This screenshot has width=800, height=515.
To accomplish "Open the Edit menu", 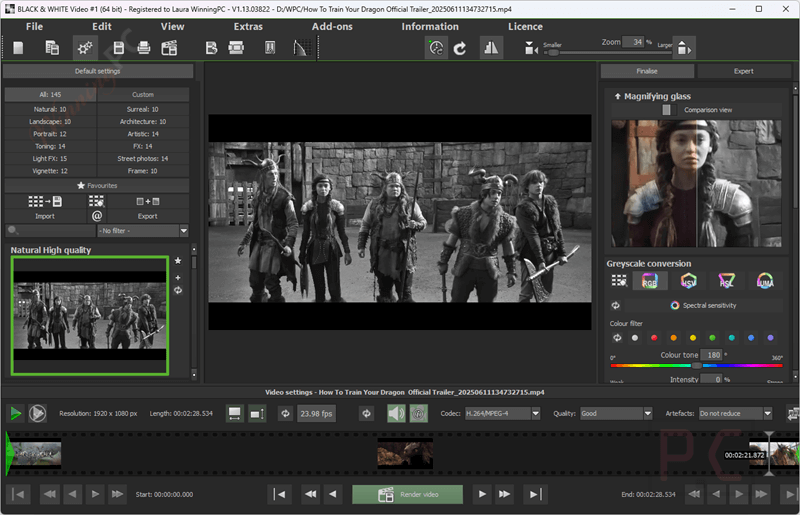I will tap(102, 27).
